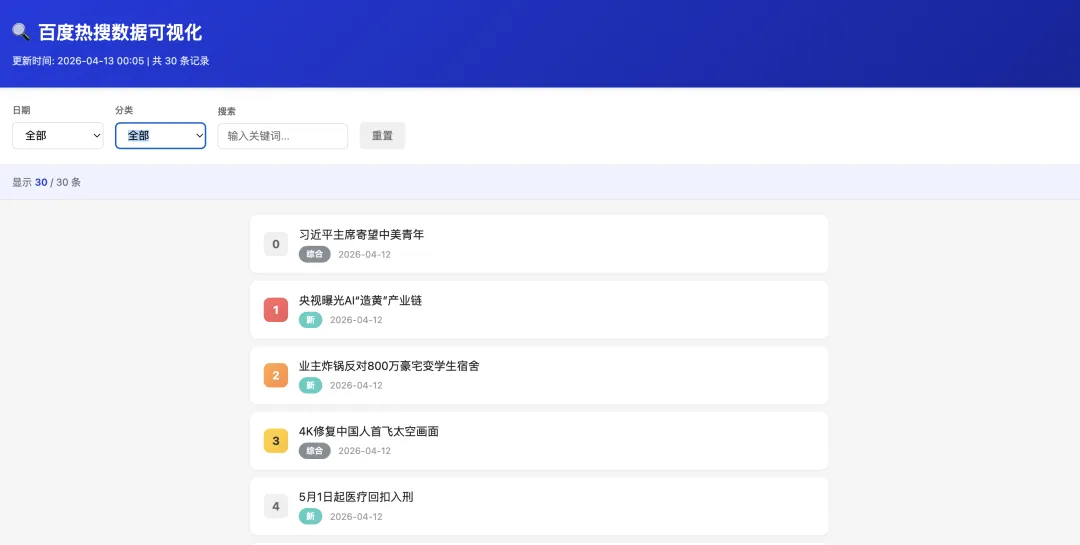
Task: Focus the 输入关键词 search field
Action: click(282, 136)
